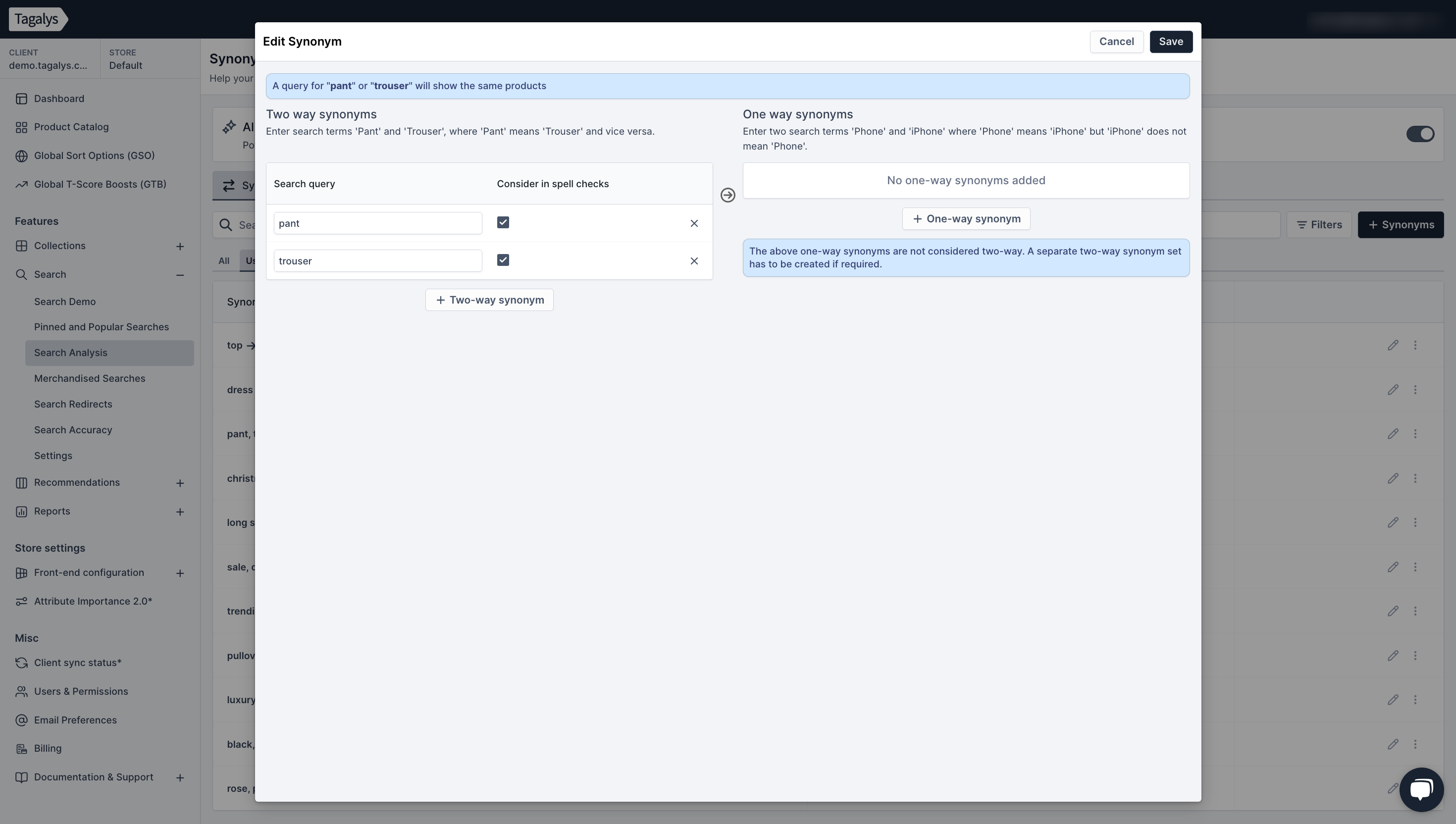The width and height of the screenshot is (1456, 824).
Task: Cancel editing the synonym
Action: 1116,41
